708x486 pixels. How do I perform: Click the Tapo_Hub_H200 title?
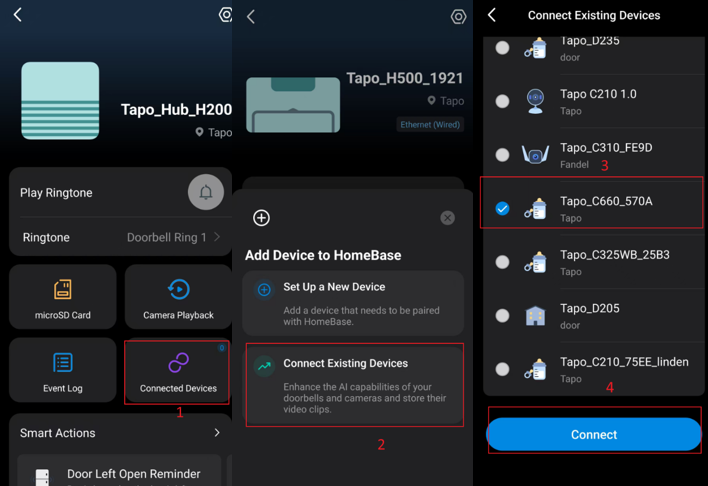point(176,109)
